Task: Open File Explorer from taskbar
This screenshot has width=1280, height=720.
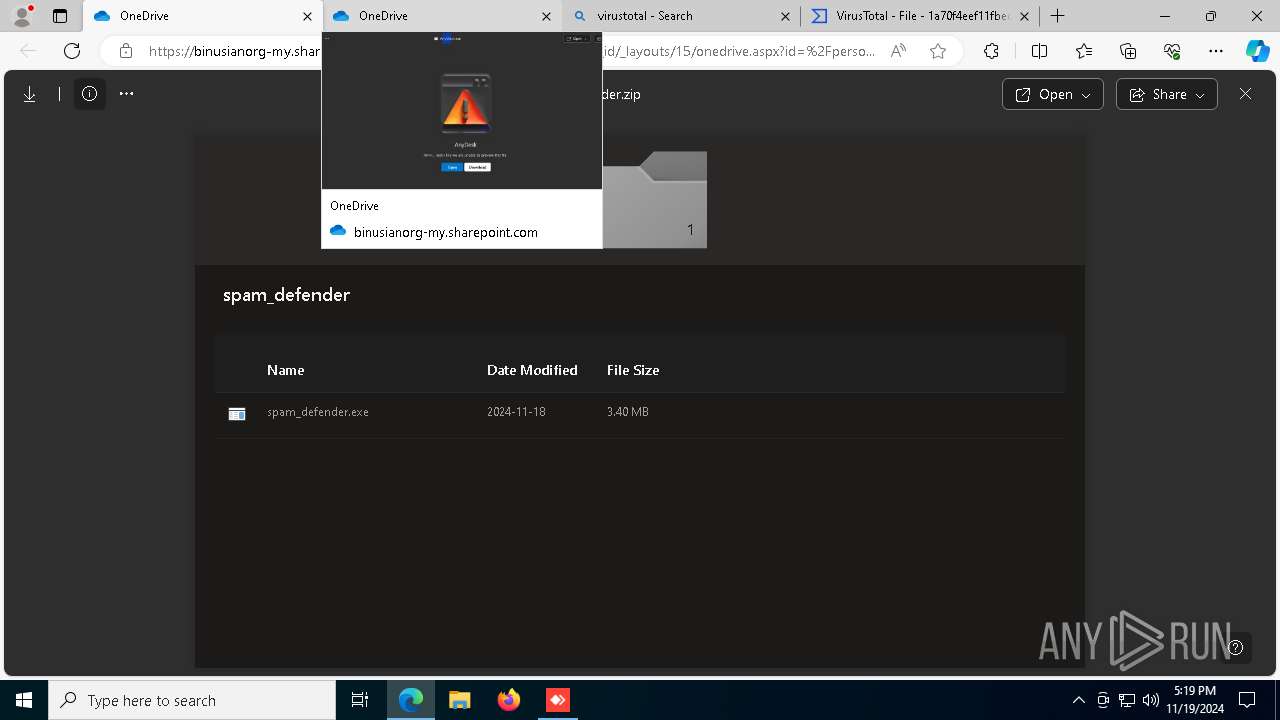Action: (459, 700)
